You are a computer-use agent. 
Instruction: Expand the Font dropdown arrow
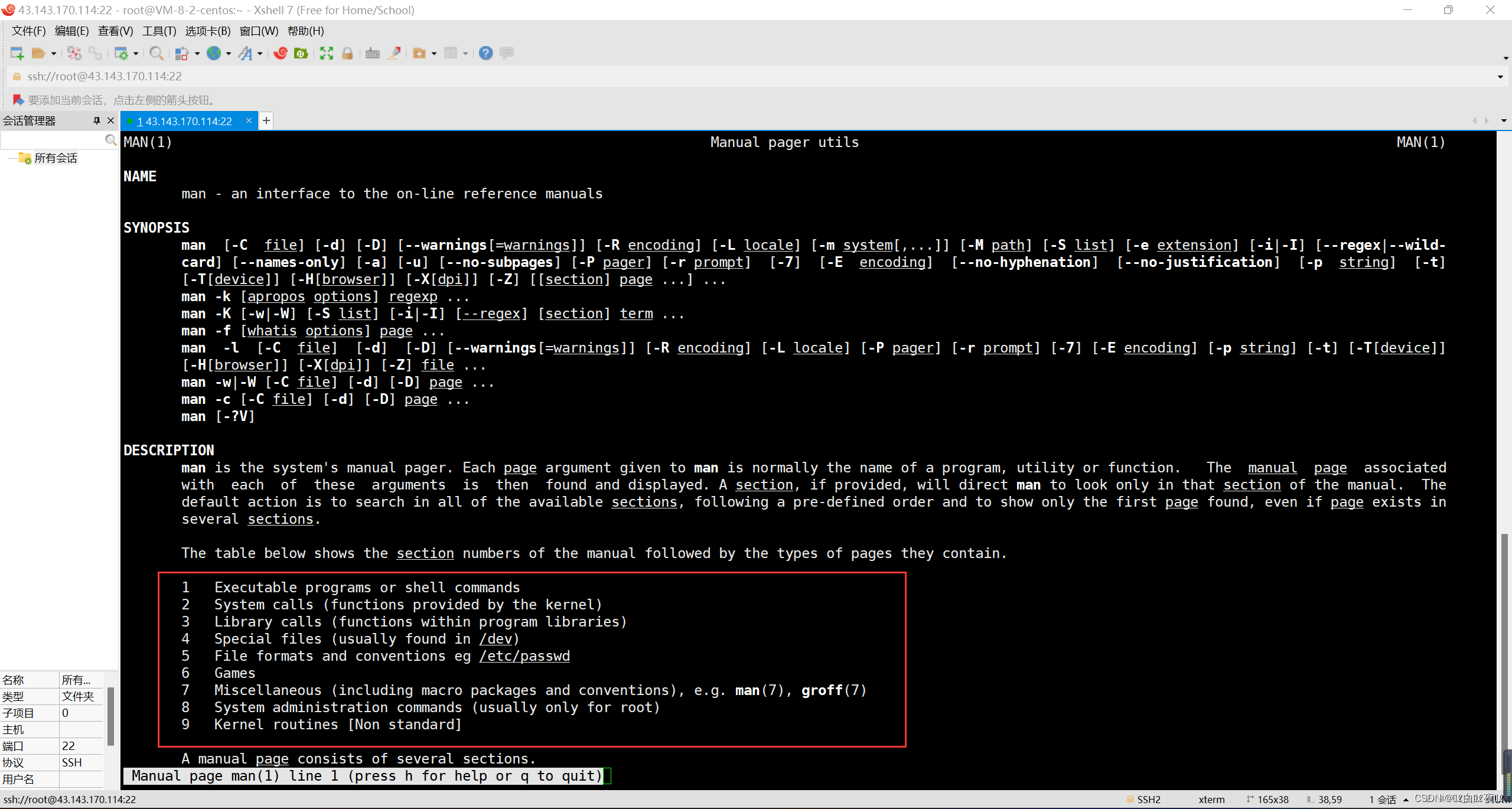coord(260,54)
